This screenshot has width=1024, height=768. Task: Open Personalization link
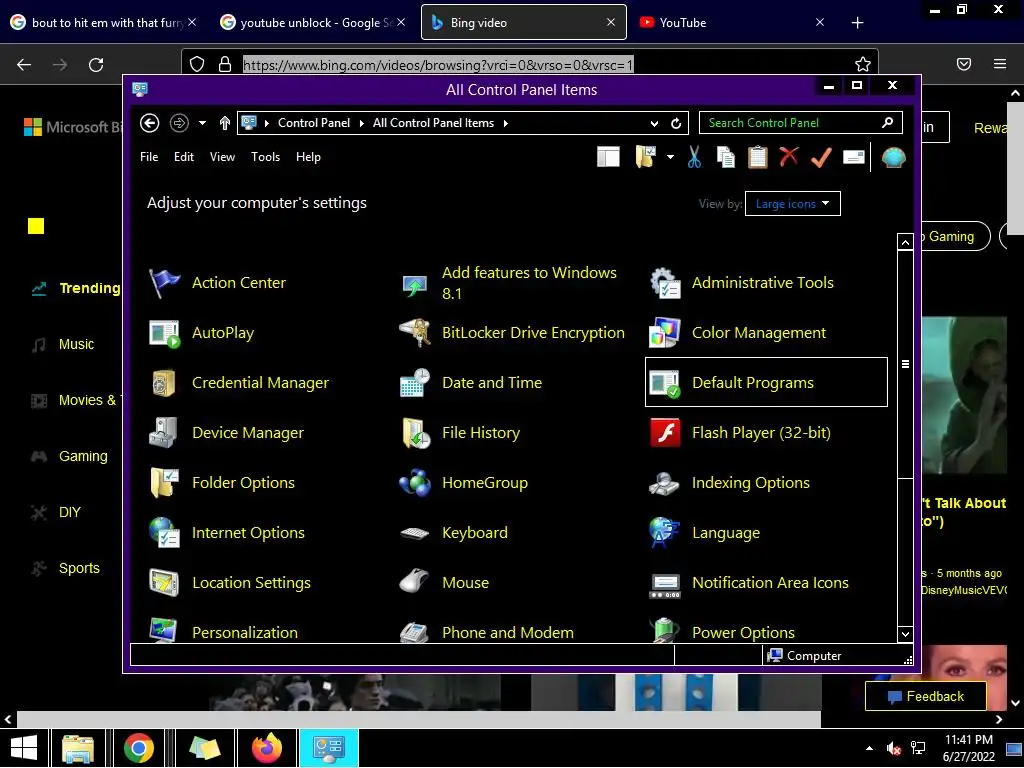pos(245,633)
